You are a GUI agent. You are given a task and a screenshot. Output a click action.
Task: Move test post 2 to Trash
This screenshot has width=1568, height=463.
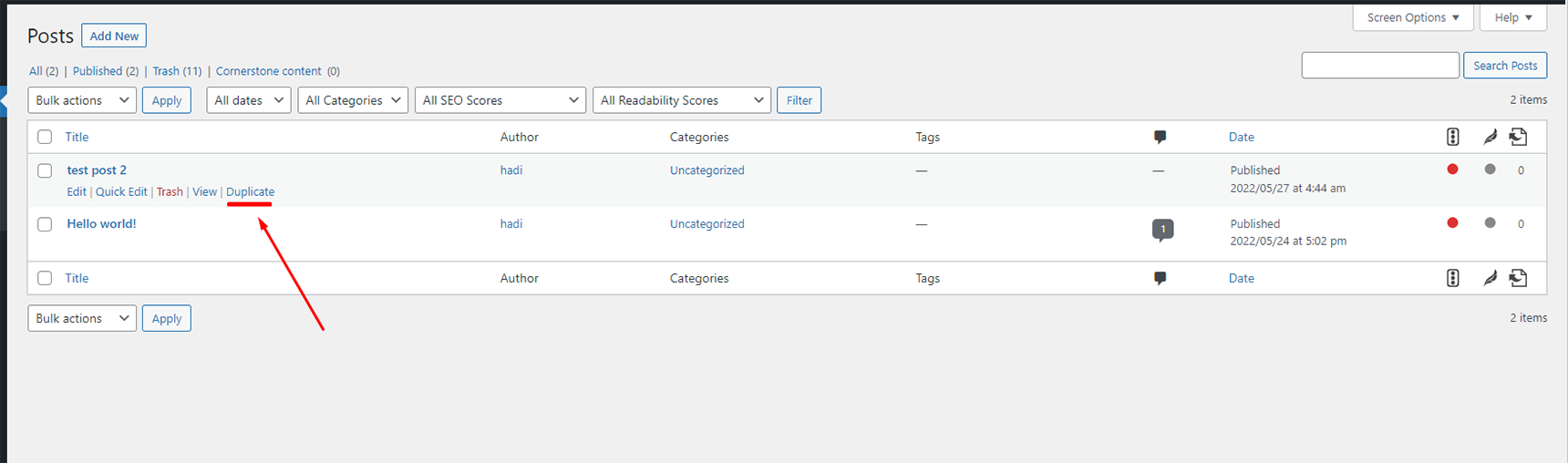tap(170, 191)
